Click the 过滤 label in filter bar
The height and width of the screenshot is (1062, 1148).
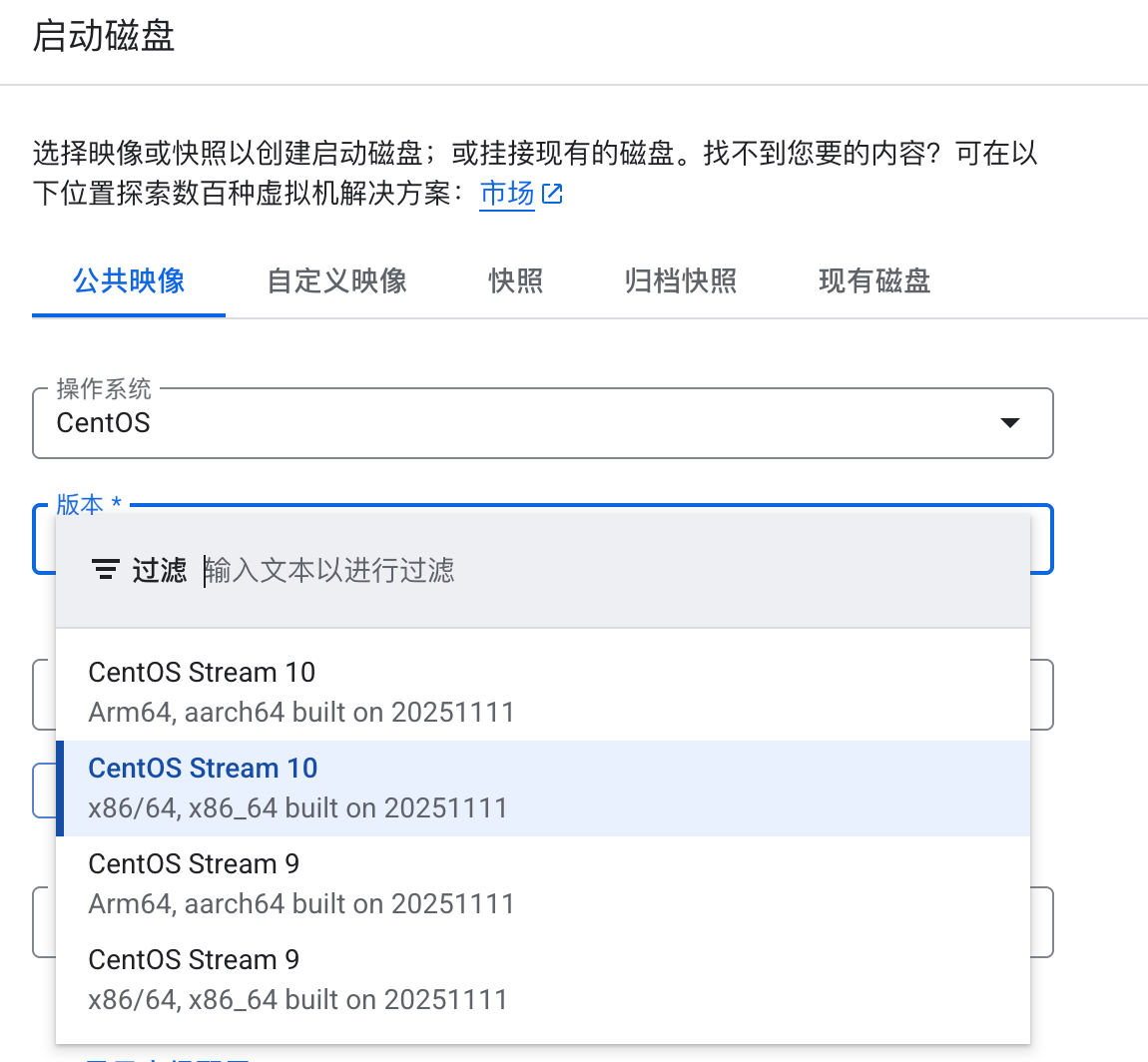(160, 571)
